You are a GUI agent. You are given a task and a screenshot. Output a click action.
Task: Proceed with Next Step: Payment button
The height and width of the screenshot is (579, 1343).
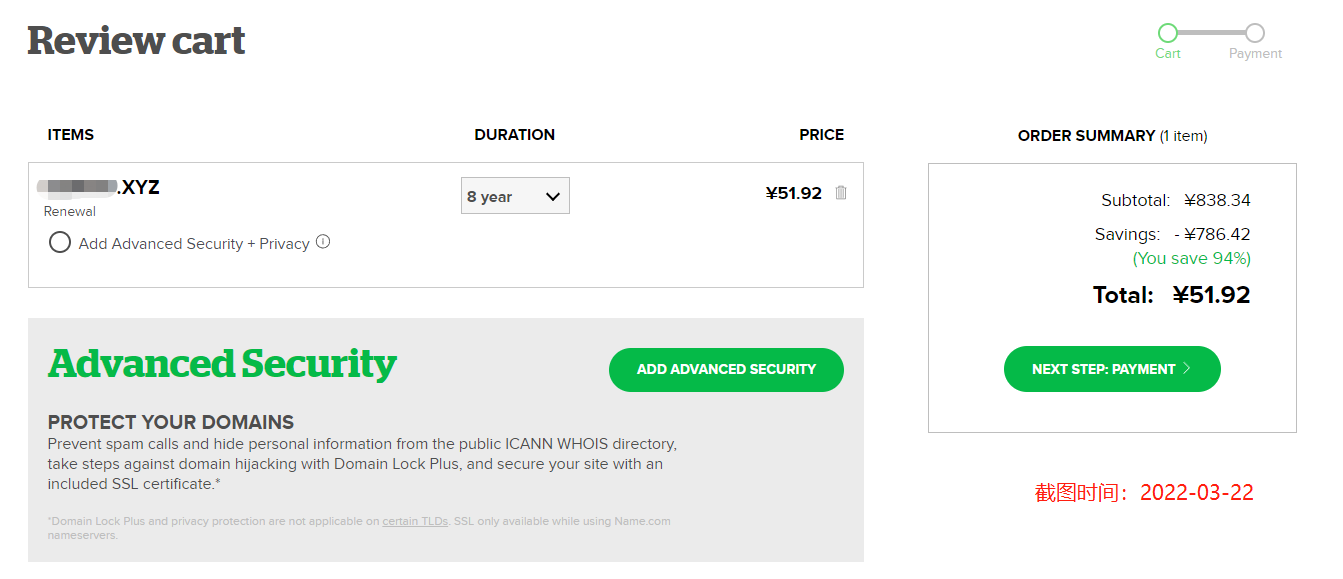(x=1112, y=369)
